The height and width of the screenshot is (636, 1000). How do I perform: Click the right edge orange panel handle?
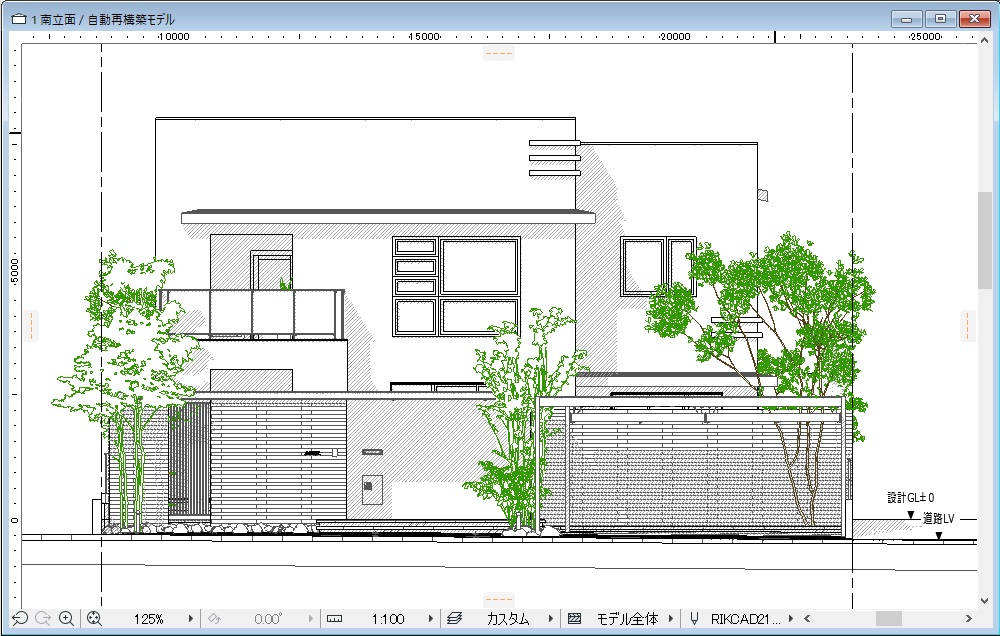pos(968,325)
